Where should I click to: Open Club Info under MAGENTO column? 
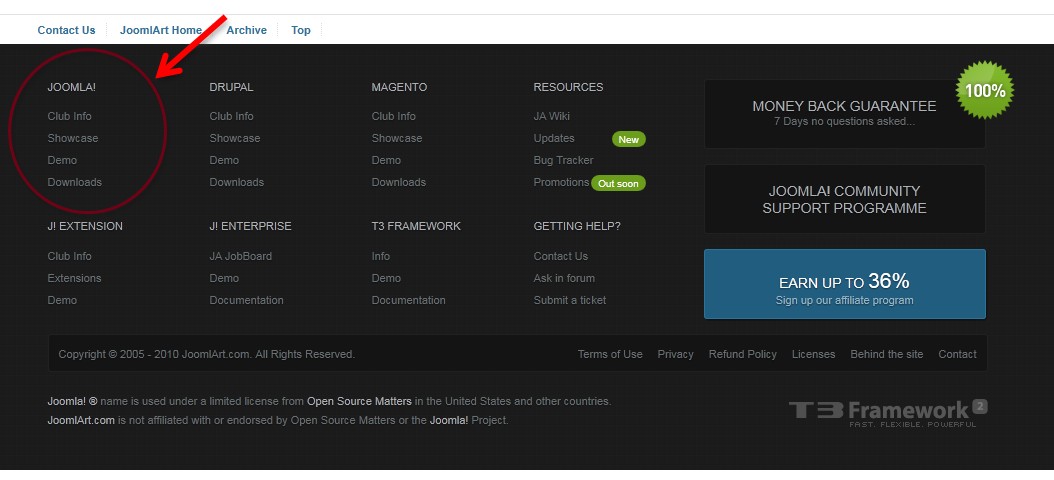[393, 116]
